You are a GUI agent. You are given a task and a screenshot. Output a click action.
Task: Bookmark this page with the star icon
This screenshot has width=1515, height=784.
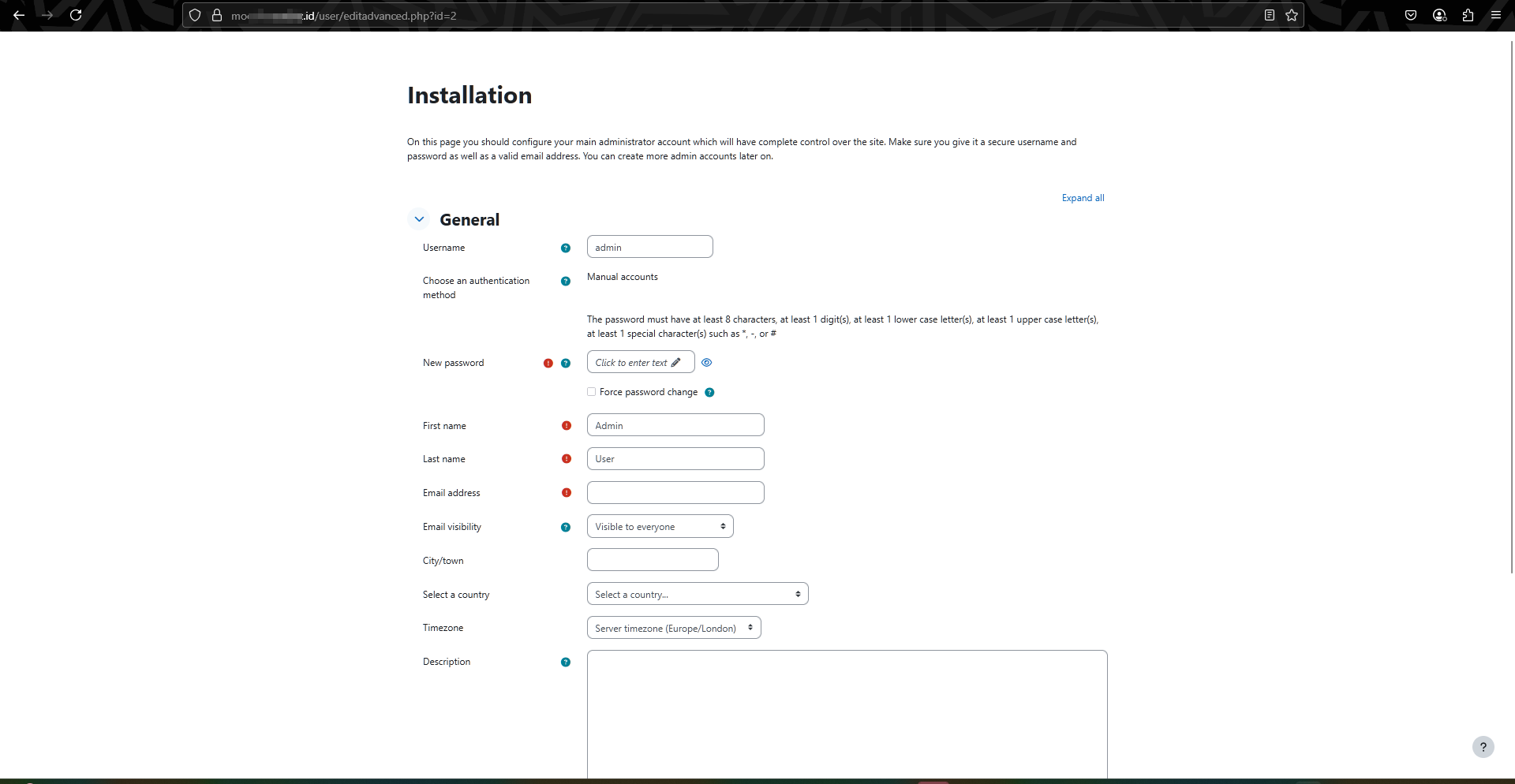pos(1292,15)
